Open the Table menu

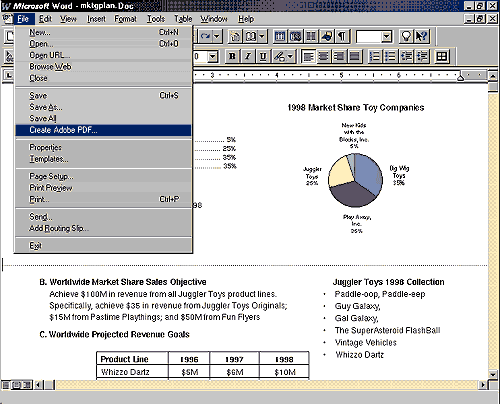coord(183,19)
